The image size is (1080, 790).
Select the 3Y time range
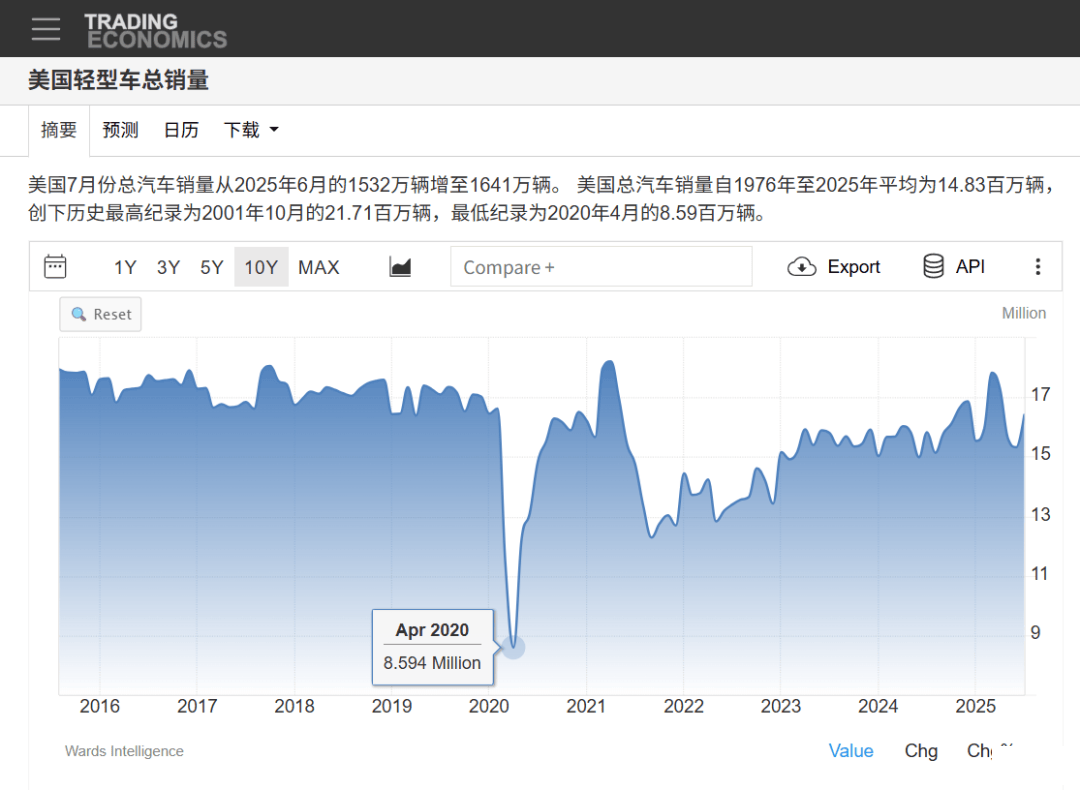pos(168,267)
